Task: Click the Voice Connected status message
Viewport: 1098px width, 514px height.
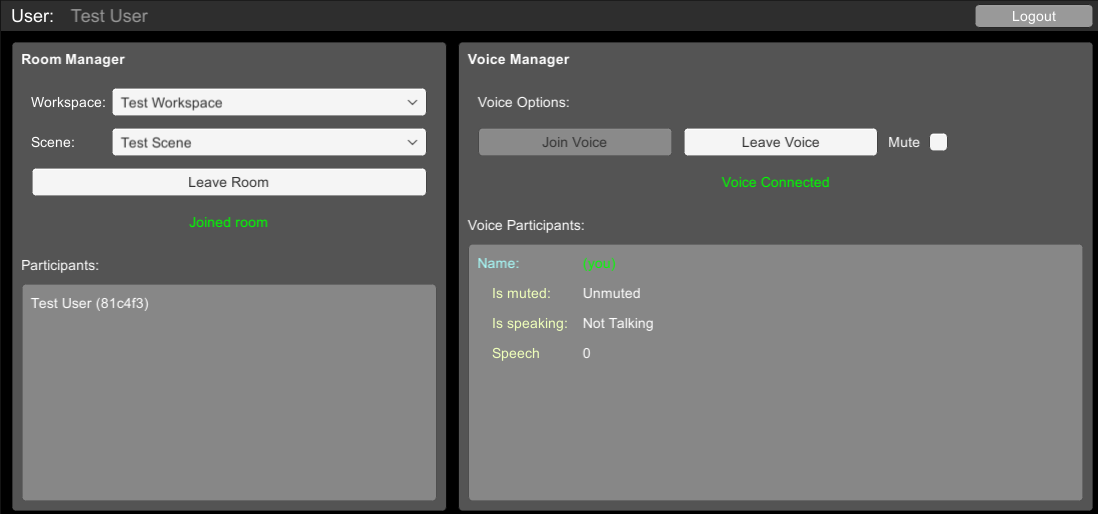Action: click(x=775, y=182)
